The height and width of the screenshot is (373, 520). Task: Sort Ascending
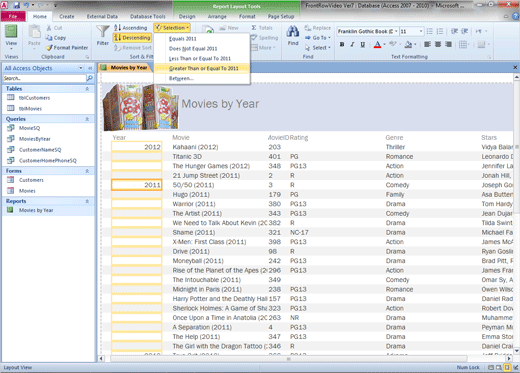coord(130,28)
